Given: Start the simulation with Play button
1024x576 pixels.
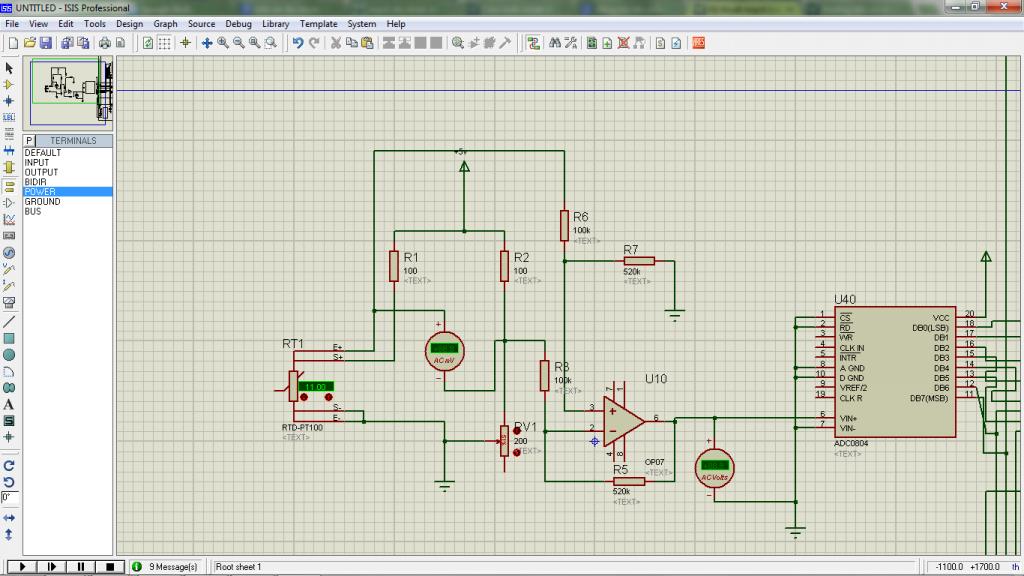Looking at the screenshot, I should [21, 567].
